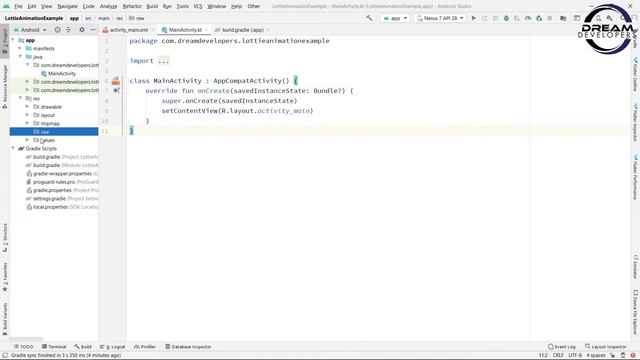
Task: Open the Layout Inspector
Action: [606, 347]
